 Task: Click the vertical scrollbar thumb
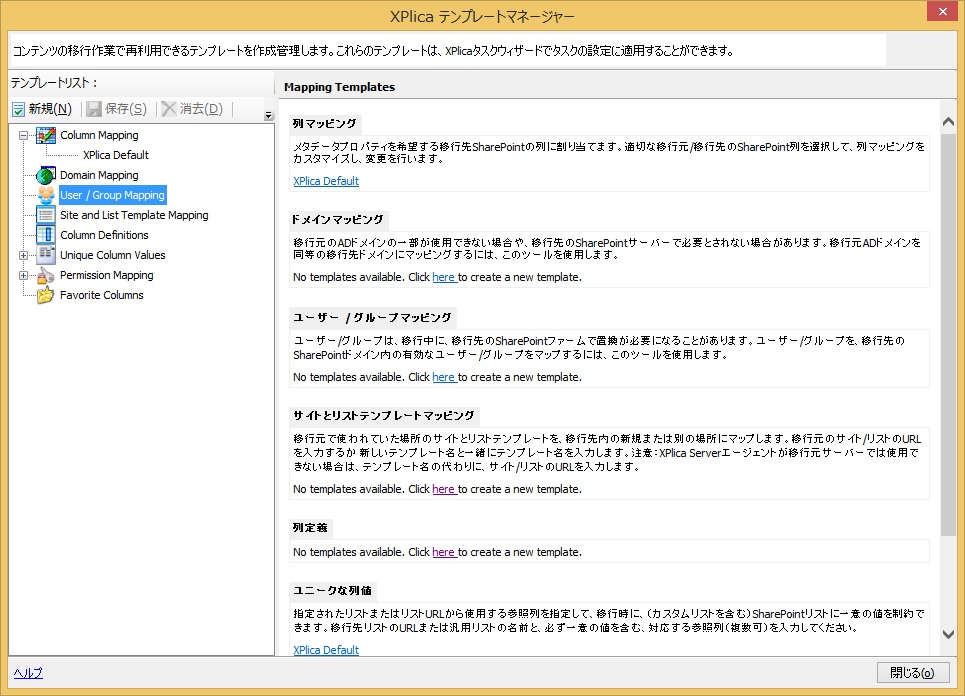(x=948, y=334)
